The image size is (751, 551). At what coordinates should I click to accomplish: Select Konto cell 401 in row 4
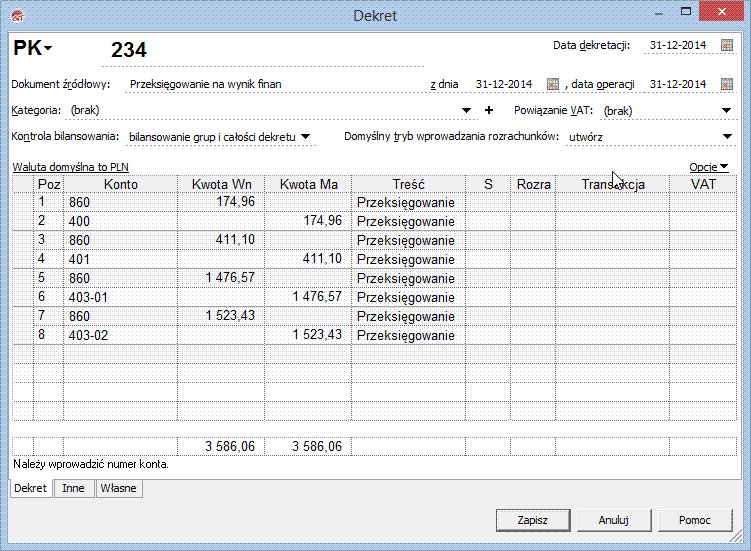(121, 259)
